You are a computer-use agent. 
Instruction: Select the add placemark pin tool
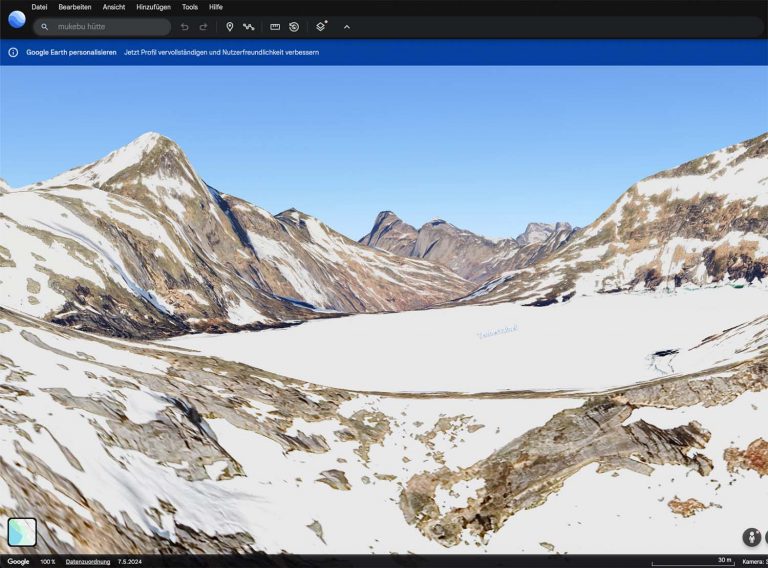pyautogui.click(x=229, y=27)
